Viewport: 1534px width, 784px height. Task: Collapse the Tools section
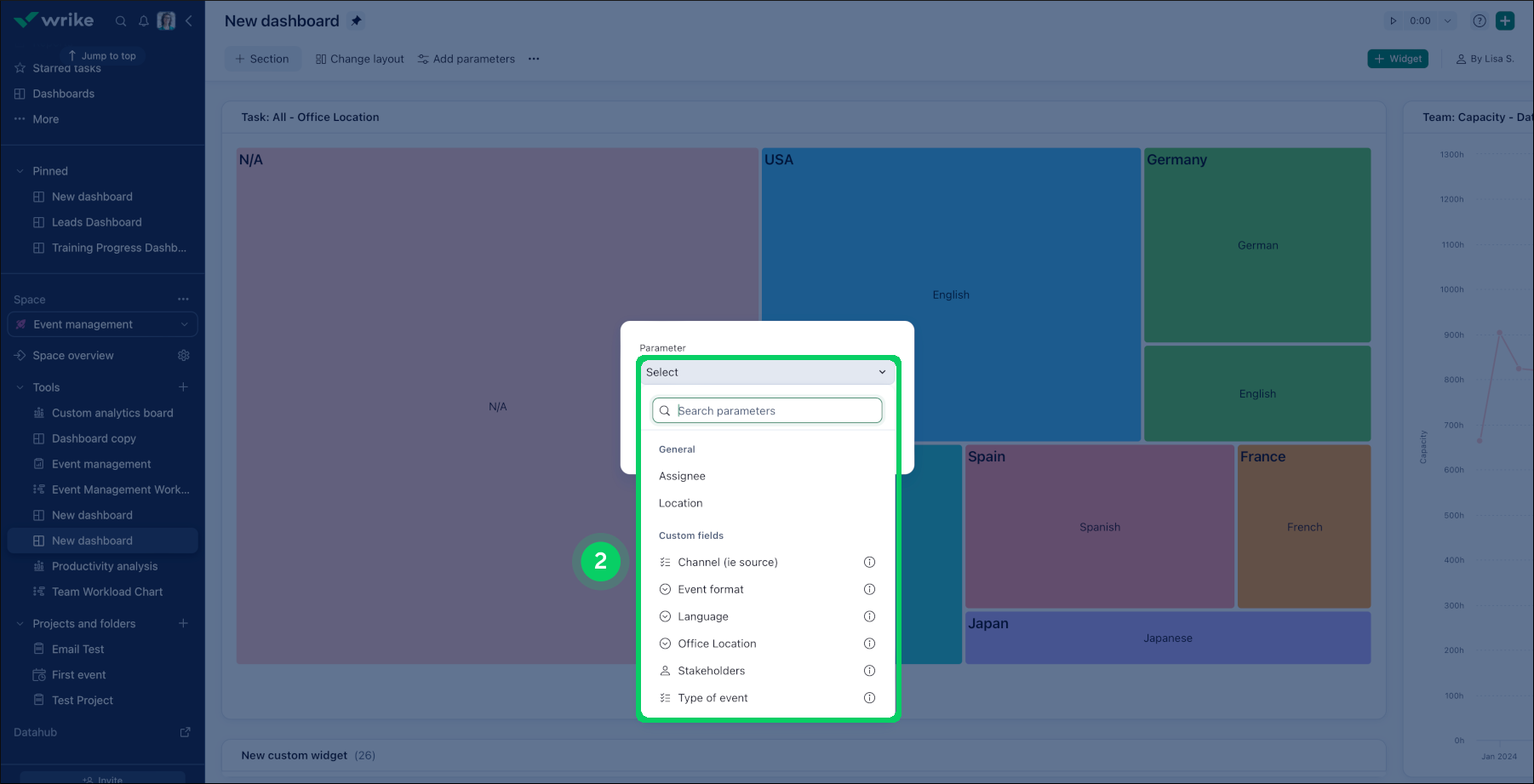click(x=20, y=387)
